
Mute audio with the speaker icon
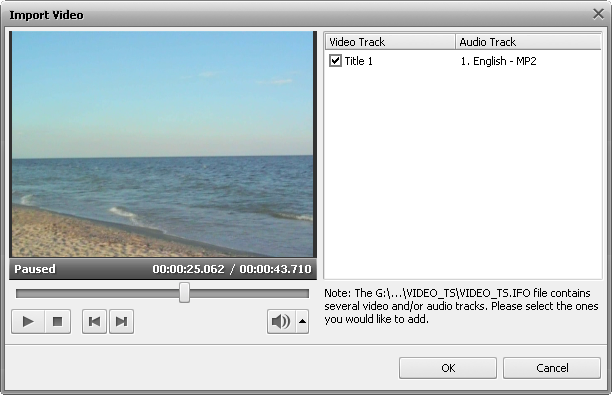coord(281,322)
